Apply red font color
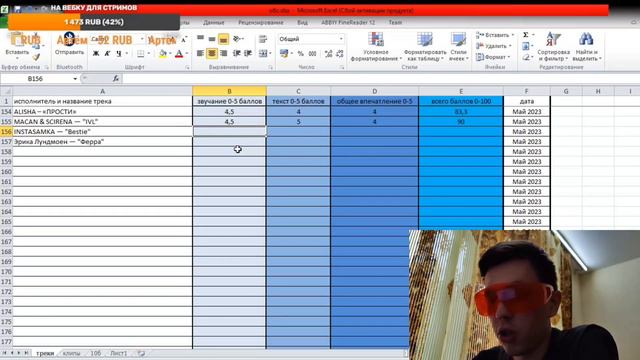This screenshot has width=640, height=360. [x=179, y=53]
